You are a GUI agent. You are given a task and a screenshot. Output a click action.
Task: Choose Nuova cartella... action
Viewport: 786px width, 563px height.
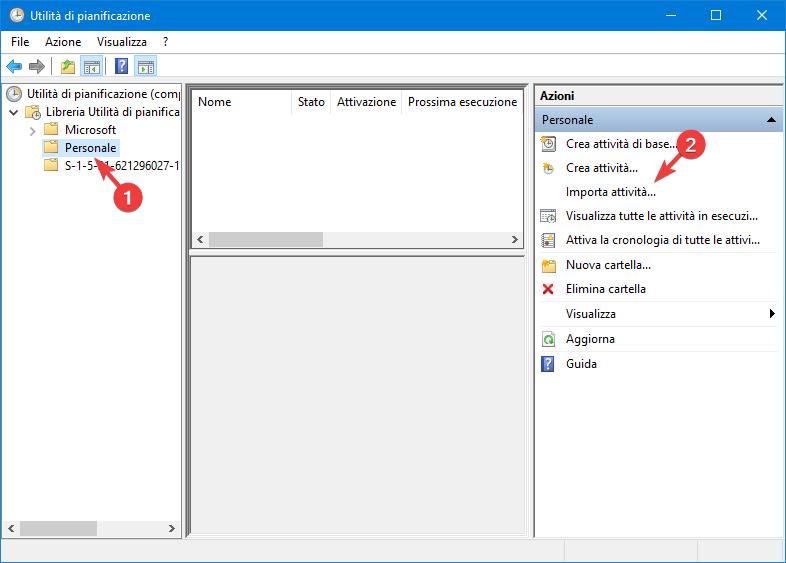[x=608, y=265]
